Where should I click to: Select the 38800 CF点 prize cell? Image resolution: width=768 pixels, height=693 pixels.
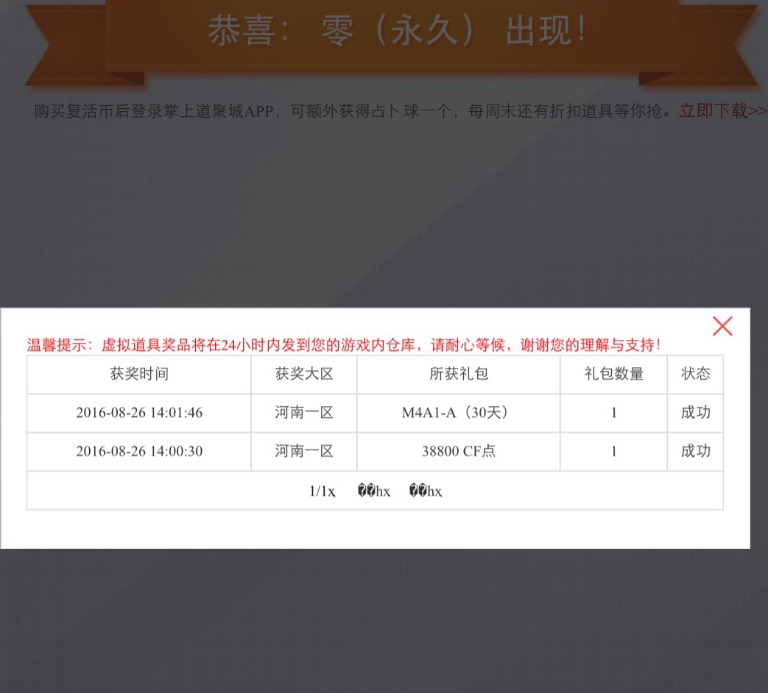point(458,452)
